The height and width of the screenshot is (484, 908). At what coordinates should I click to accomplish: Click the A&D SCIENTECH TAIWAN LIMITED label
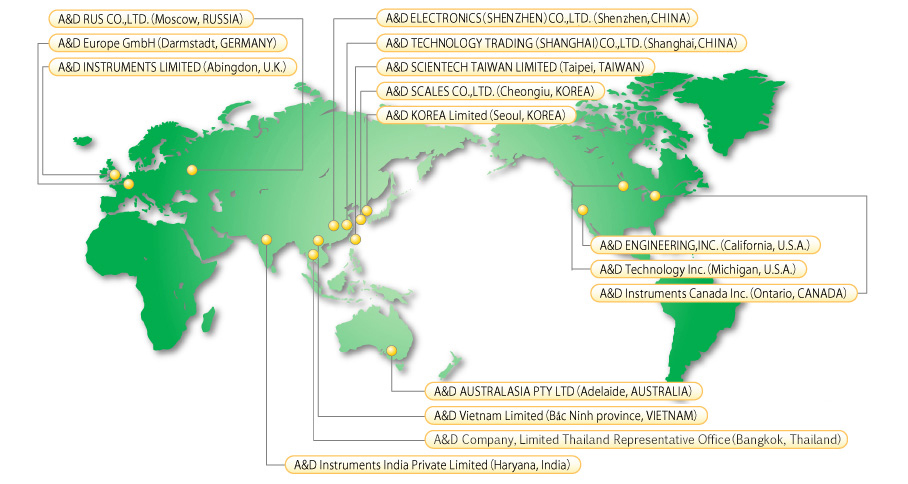pyautogui.click(x=515, y=67)
